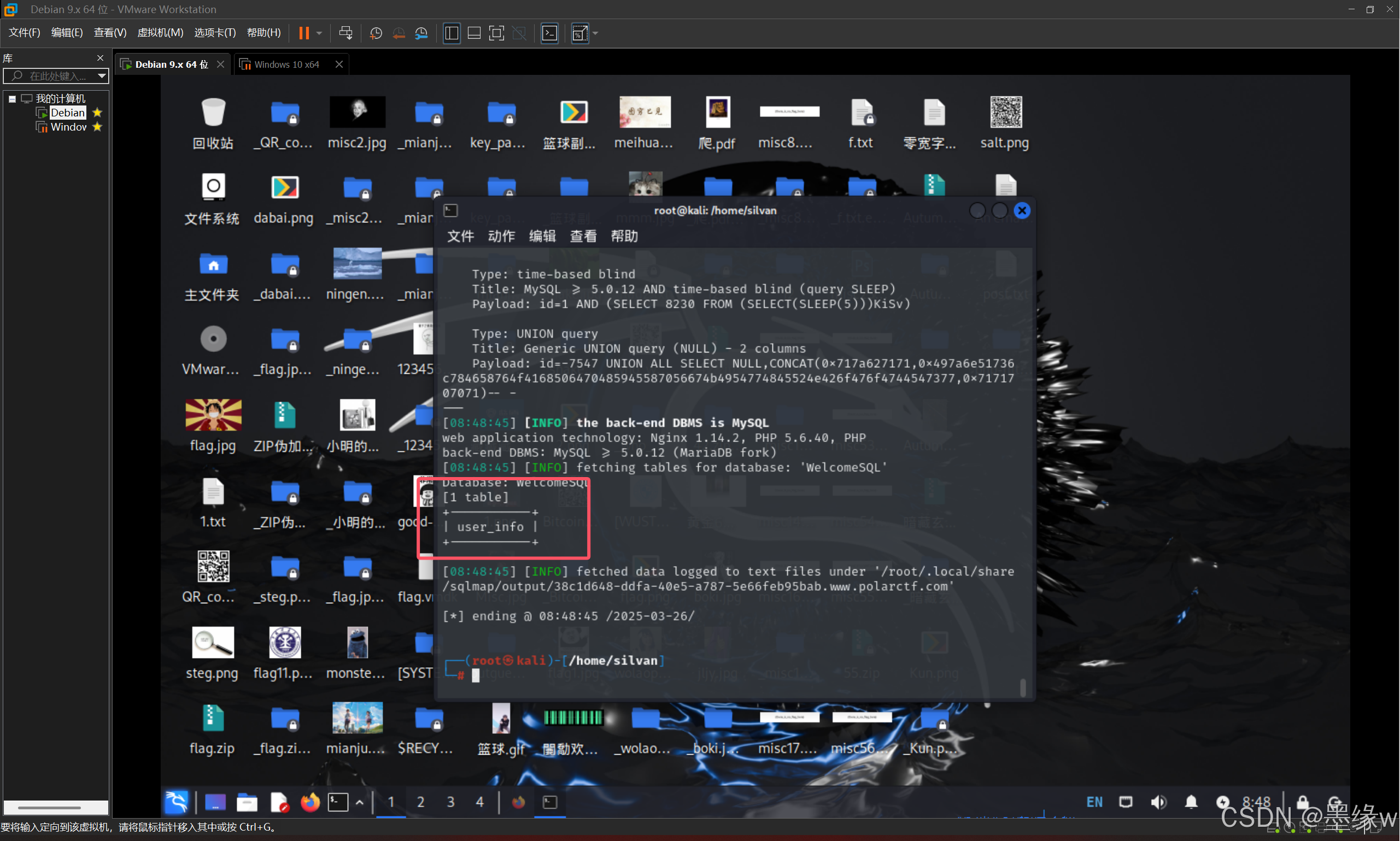Toggle the thumbnail bar view button

pos(474,33)
